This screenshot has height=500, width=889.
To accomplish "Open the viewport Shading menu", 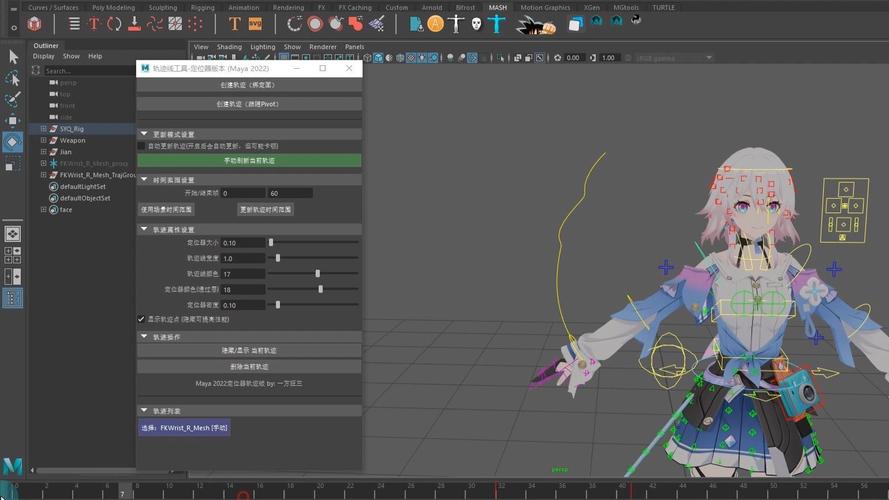I will tap(229, 47).
